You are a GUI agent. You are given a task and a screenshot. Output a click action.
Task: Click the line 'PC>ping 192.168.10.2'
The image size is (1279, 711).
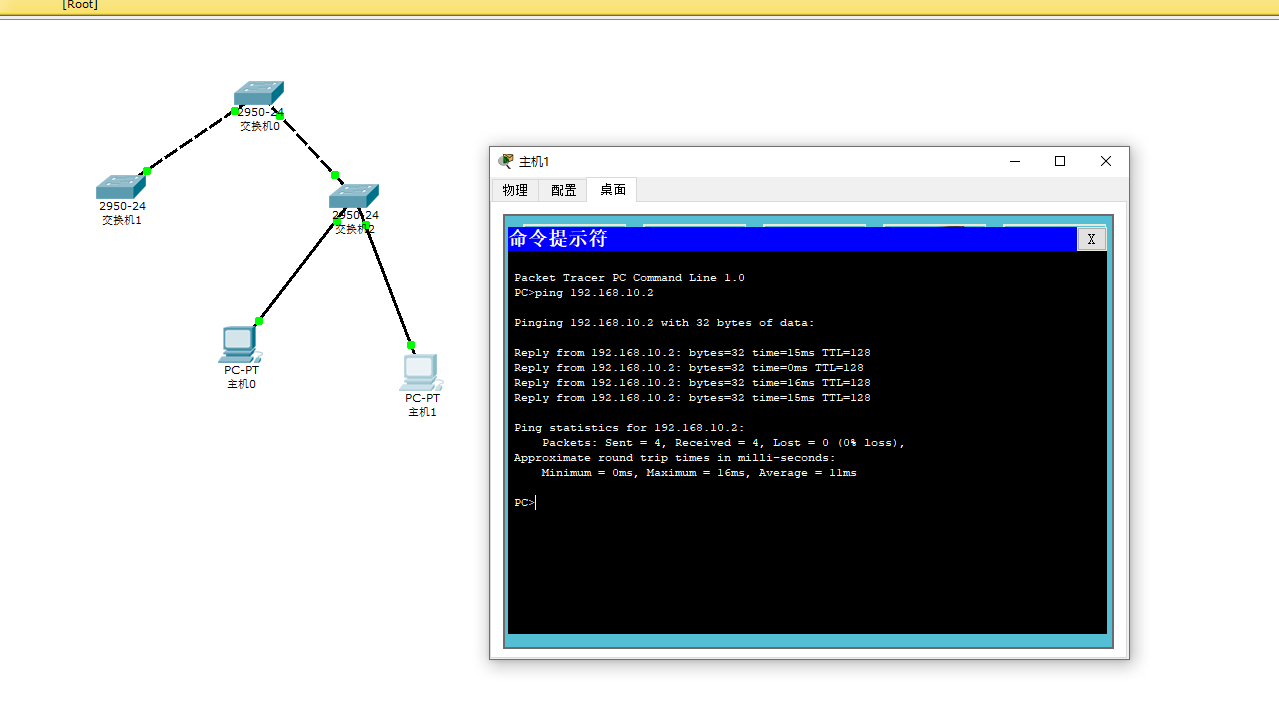583,293
